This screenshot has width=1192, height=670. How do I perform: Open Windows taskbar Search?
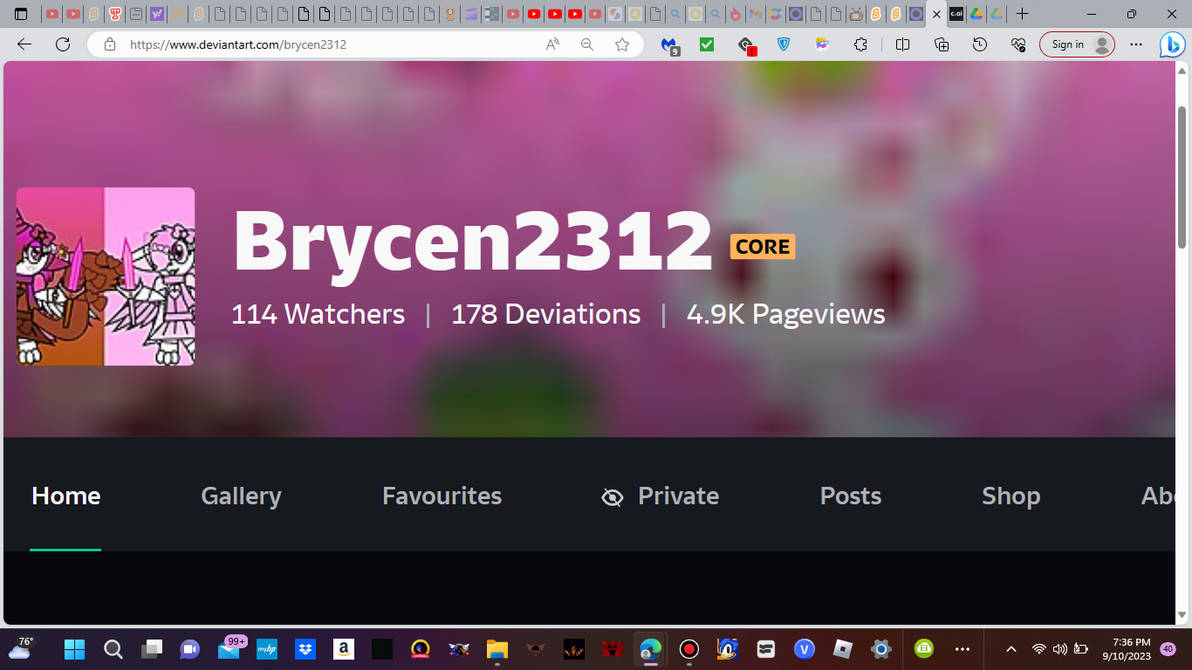[x=113, y=649]
